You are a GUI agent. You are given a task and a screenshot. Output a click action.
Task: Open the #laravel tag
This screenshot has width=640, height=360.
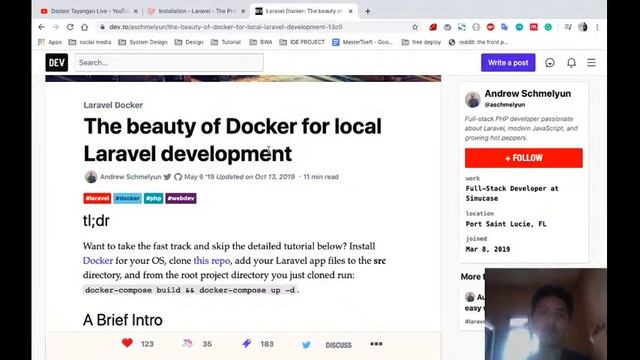coord(97,198)
